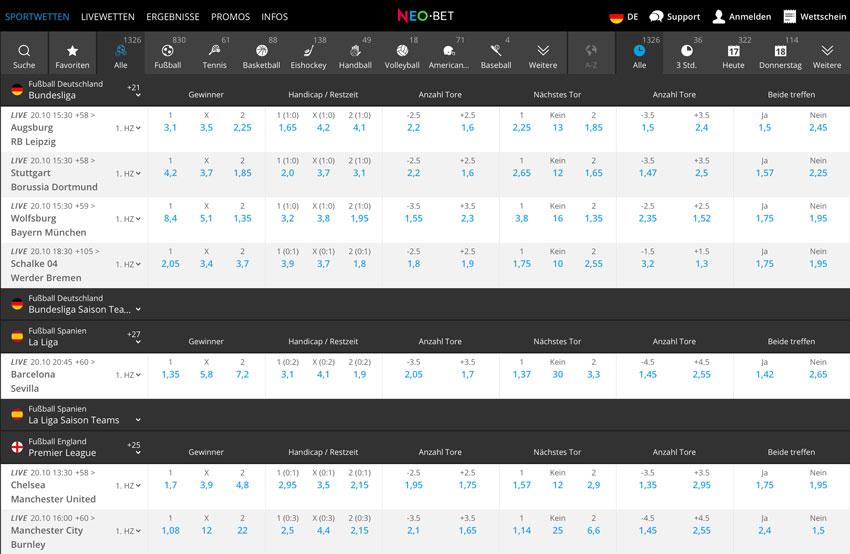Select the Donnerstag calendar icon
Image resolution: width=850 pixels, height=554 pixels.
tap(780, 50)
